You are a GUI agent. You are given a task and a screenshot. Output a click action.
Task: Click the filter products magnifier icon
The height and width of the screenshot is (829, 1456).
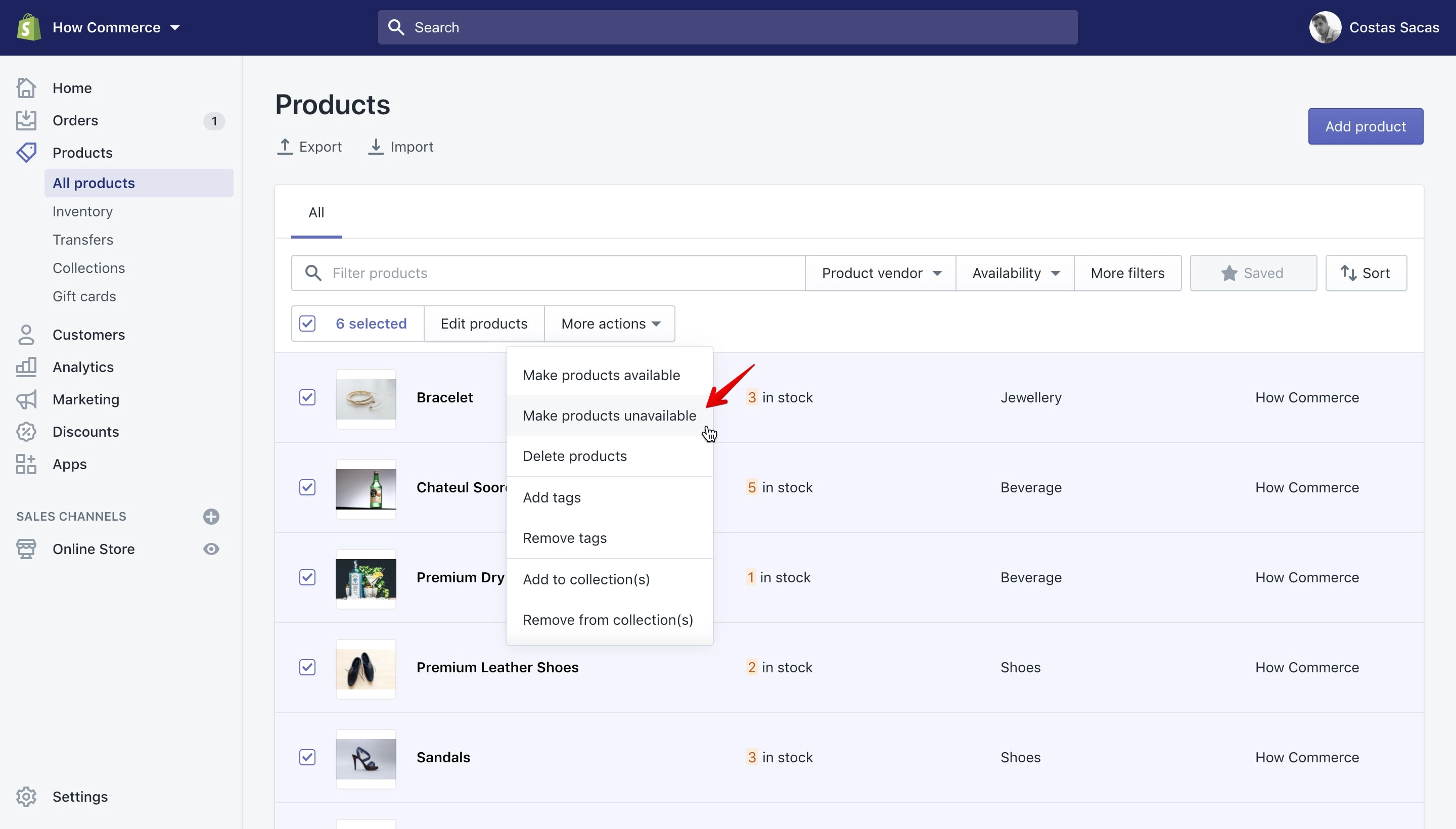(312, 273)
